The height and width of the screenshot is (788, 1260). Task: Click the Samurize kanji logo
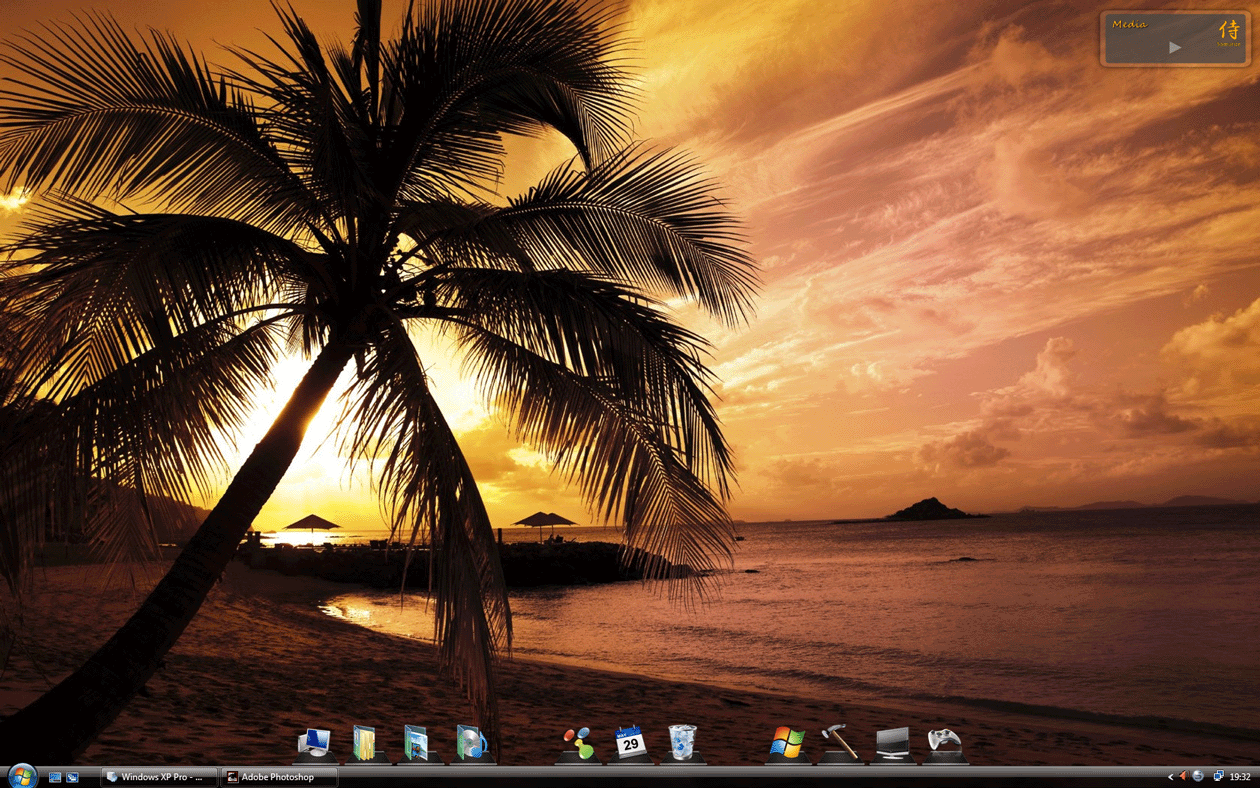point(1228,31)
